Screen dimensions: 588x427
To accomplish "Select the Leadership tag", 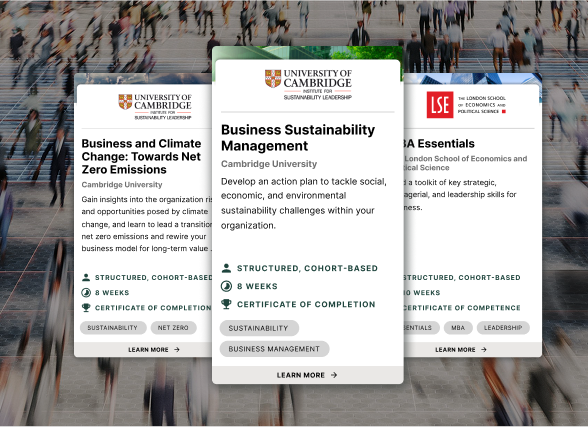I will 503,328.
